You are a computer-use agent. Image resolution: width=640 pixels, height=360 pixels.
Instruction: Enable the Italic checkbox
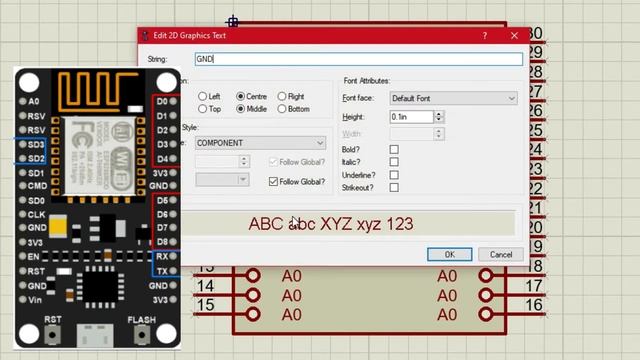point(394,162)
